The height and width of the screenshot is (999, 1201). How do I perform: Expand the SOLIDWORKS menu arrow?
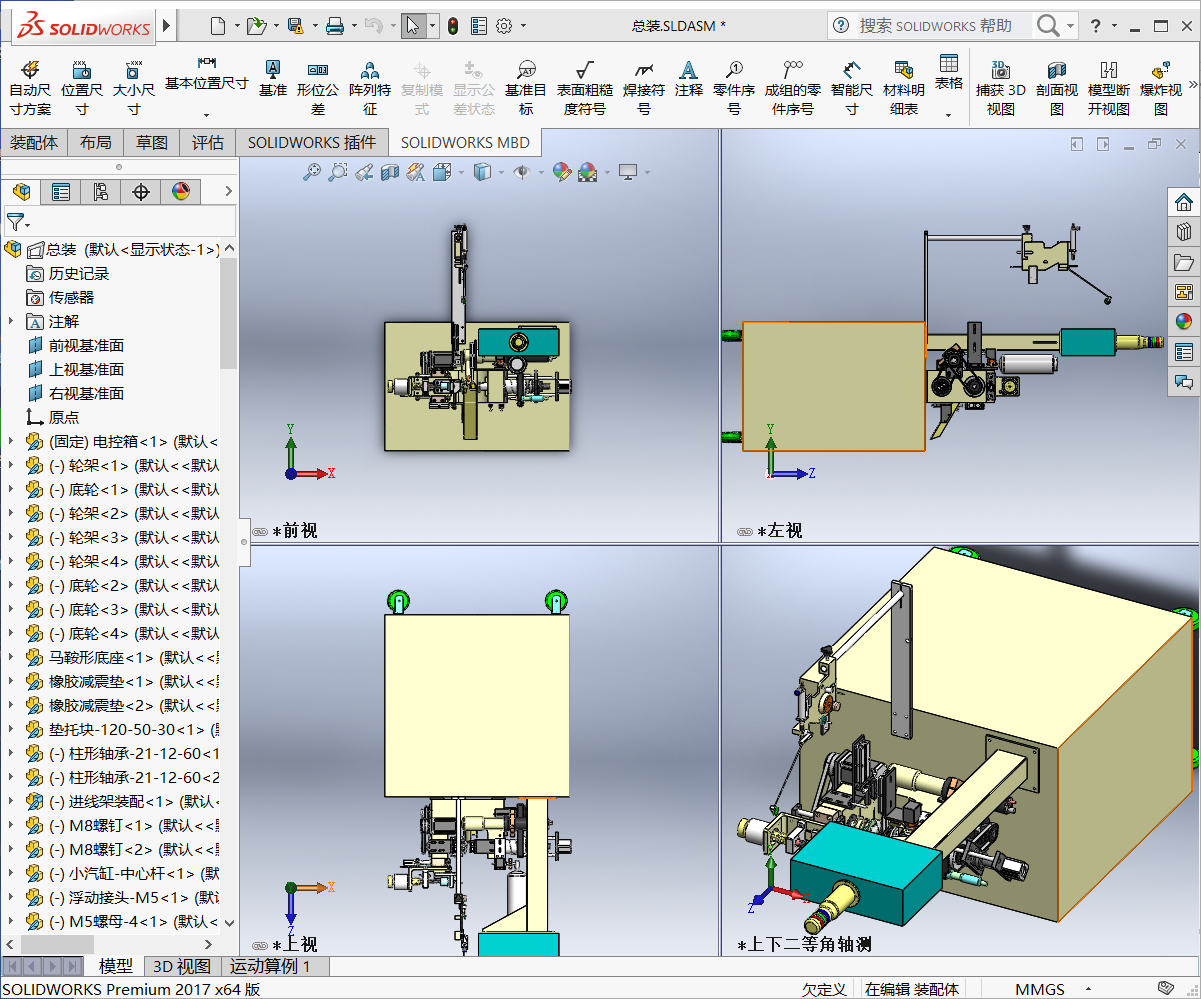[x=166, y=25]
